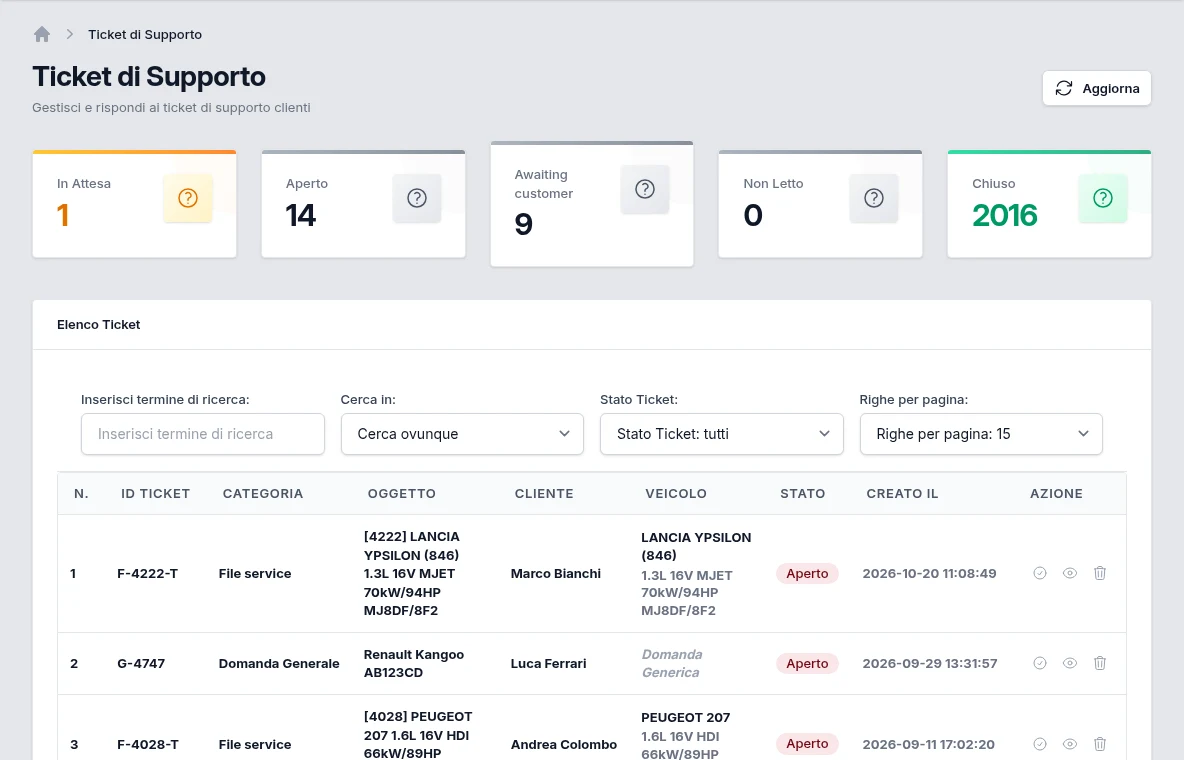Click client name Andrea Colombo
1184x760 pixels.
point(564,744)
